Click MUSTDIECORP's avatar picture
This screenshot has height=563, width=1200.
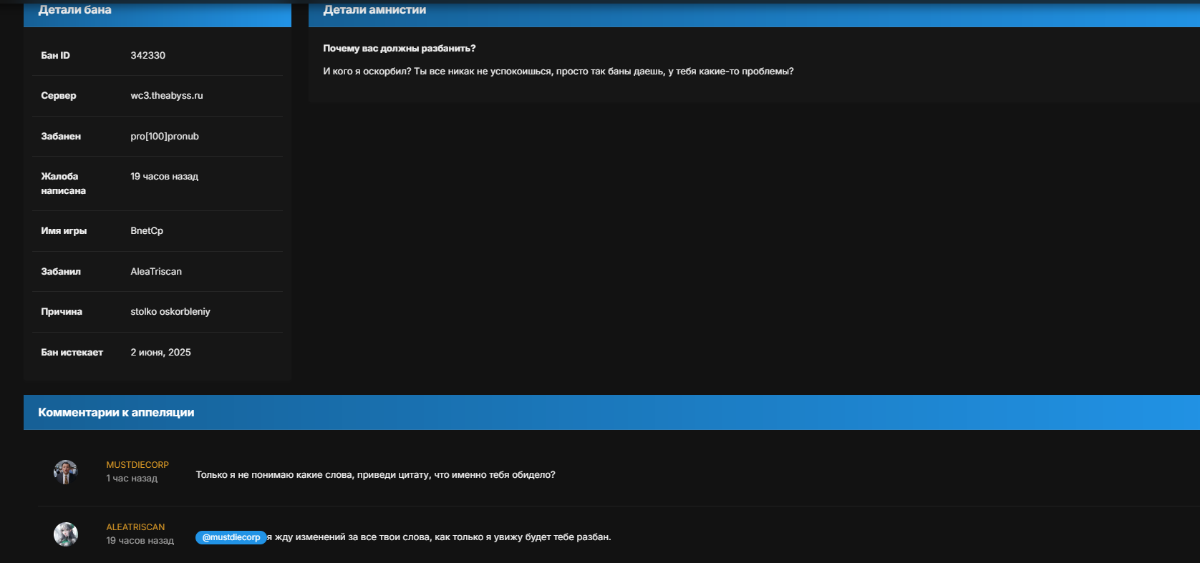(65, 472)
